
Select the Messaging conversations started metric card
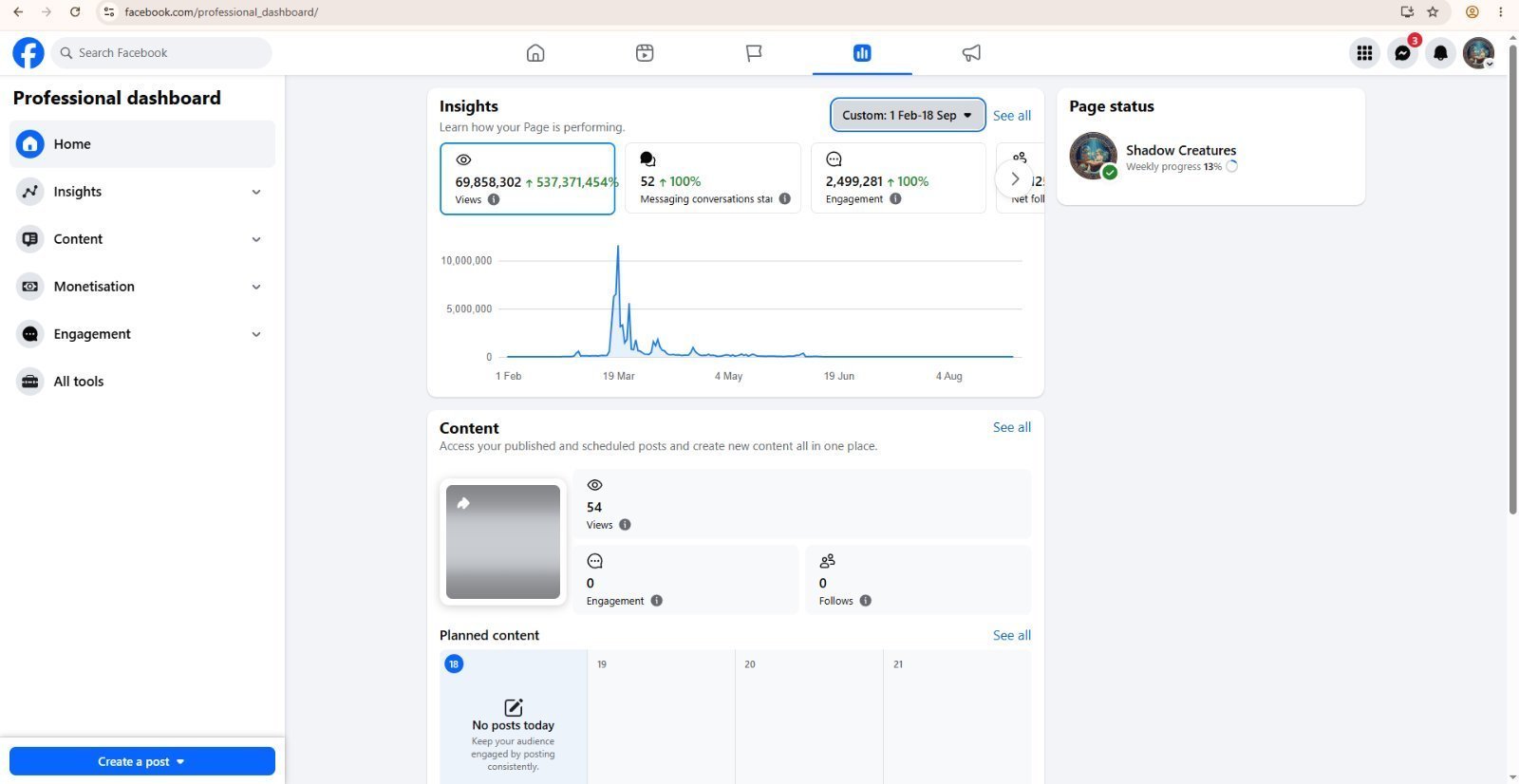click(x=713, y=178)
